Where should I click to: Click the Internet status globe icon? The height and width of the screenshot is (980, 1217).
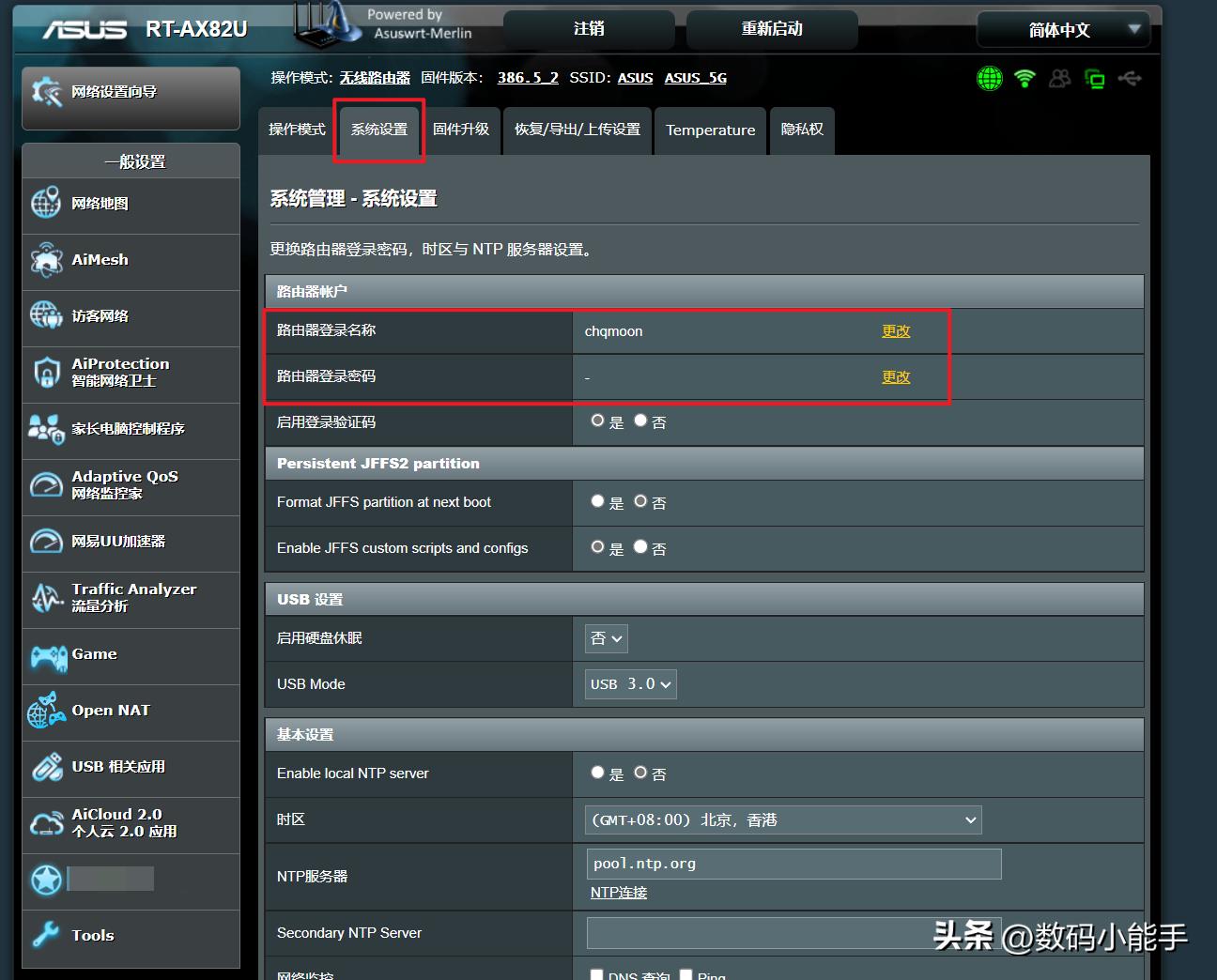pos(989,79)
